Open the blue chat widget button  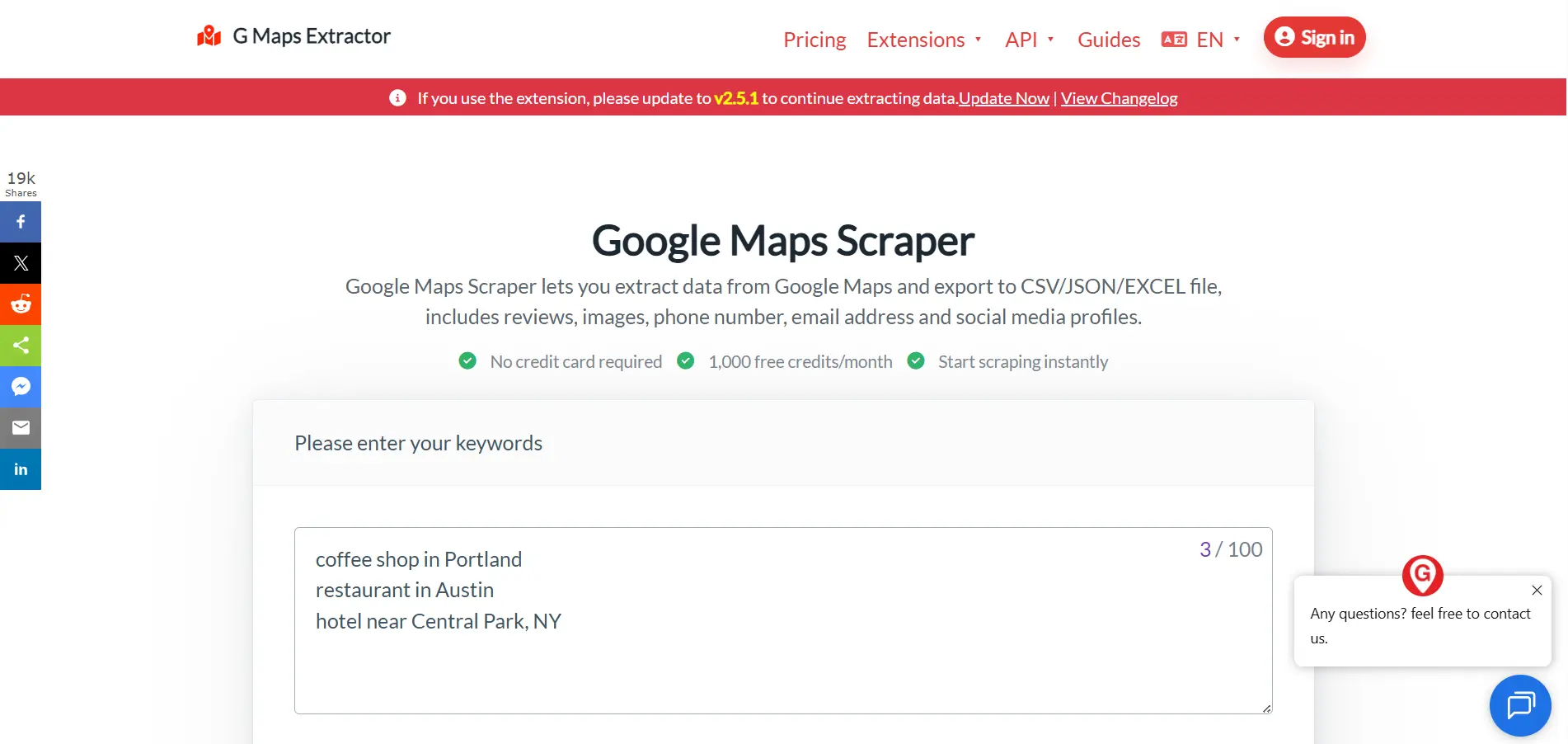coord(1520,706)
